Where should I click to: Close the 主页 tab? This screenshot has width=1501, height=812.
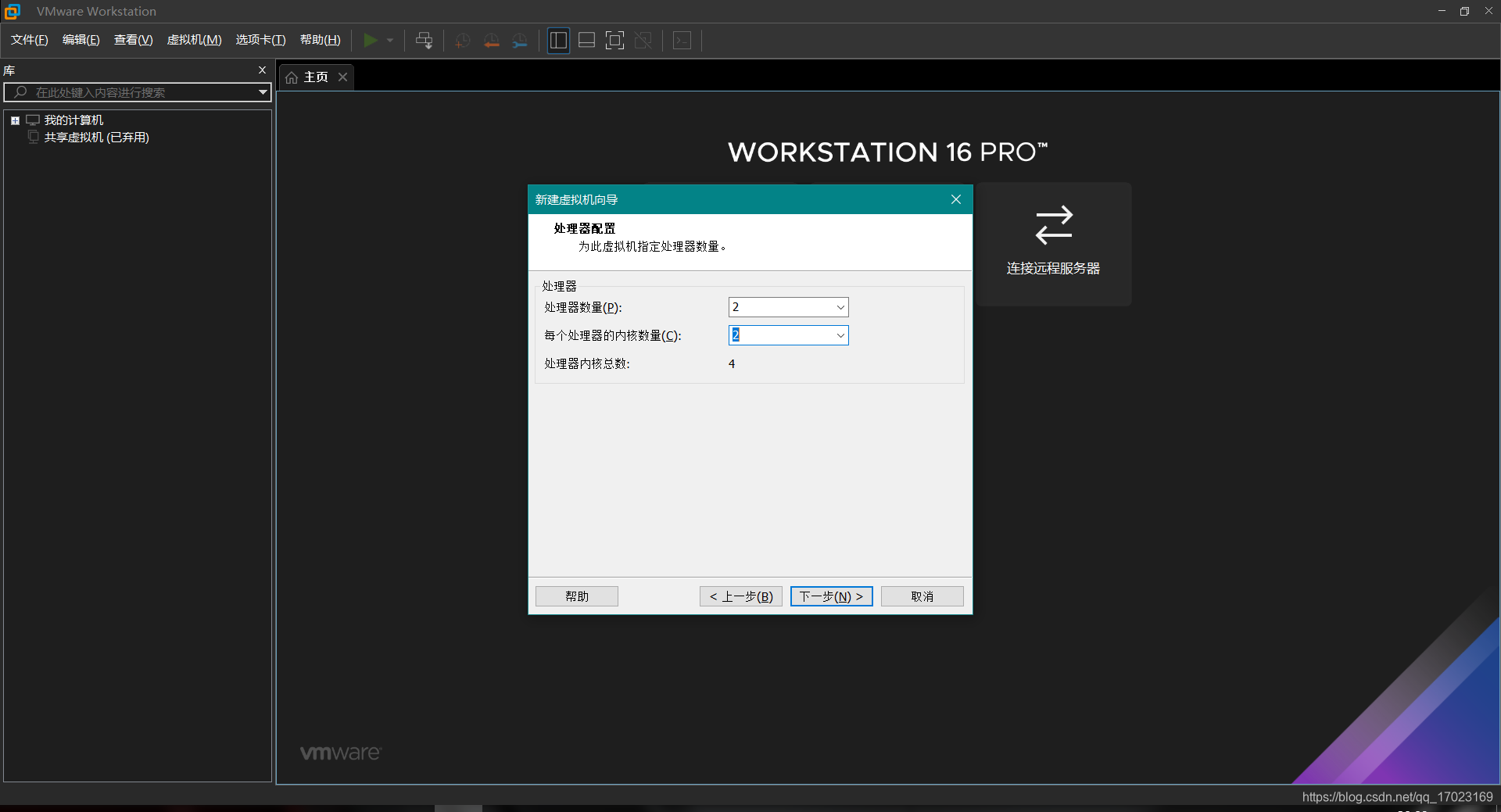342,77
